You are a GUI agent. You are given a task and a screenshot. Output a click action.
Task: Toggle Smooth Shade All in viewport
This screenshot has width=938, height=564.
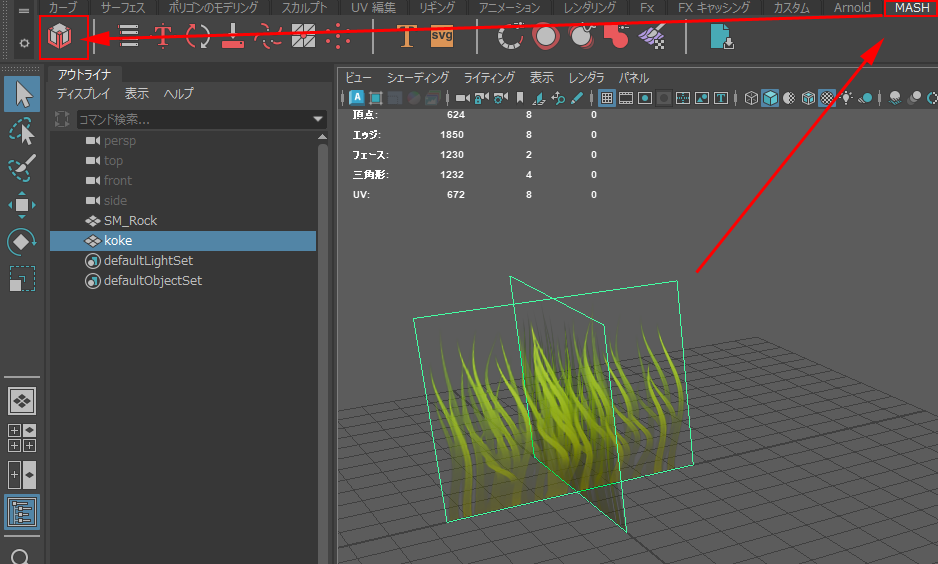click(x=770, y=97)
